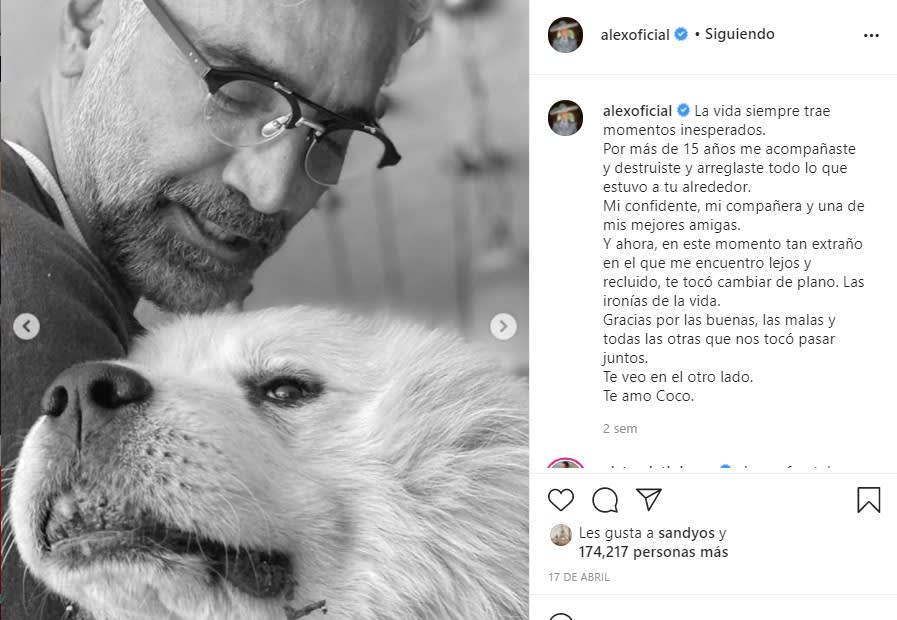Viewport: 897px width, 620px height.
Task: Go to next photo with right arrow
Action: pyautogui.click(x=503, y=326)
